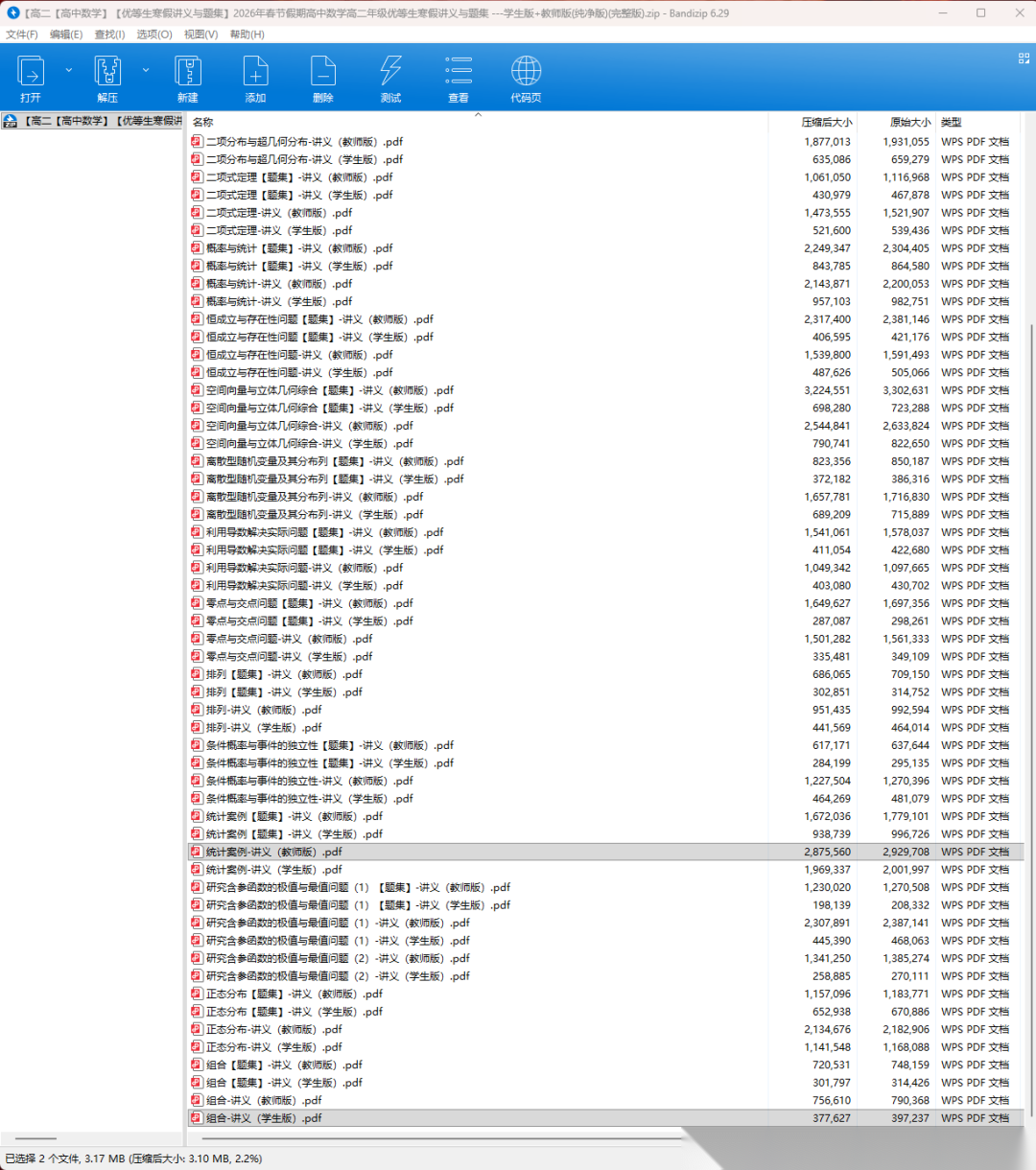The width and height of the screenshot is (1036, 1170).
Task: Open the 帮助(H) menu
Action: [247, 35]
